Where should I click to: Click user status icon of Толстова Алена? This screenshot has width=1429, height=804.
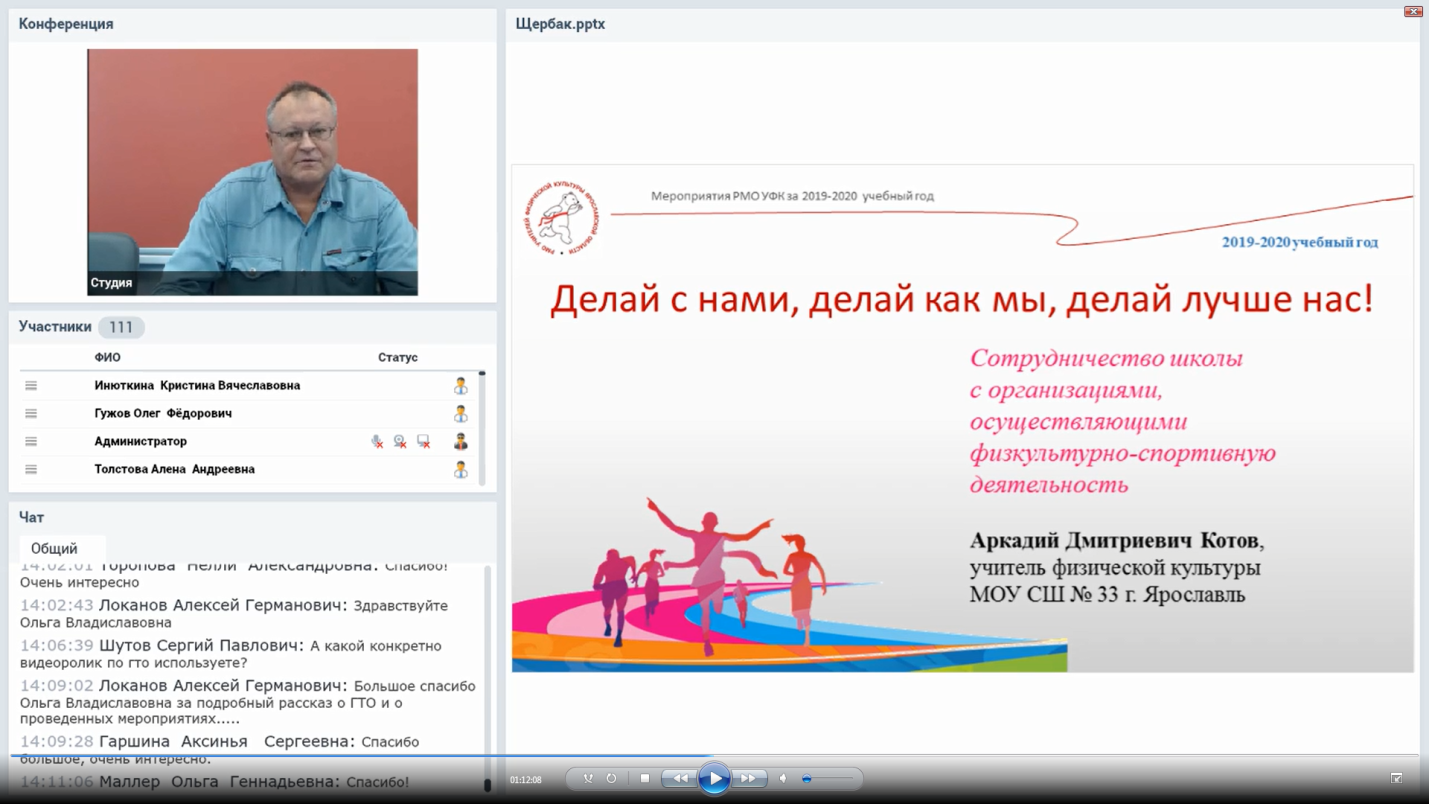click(460, 470)
